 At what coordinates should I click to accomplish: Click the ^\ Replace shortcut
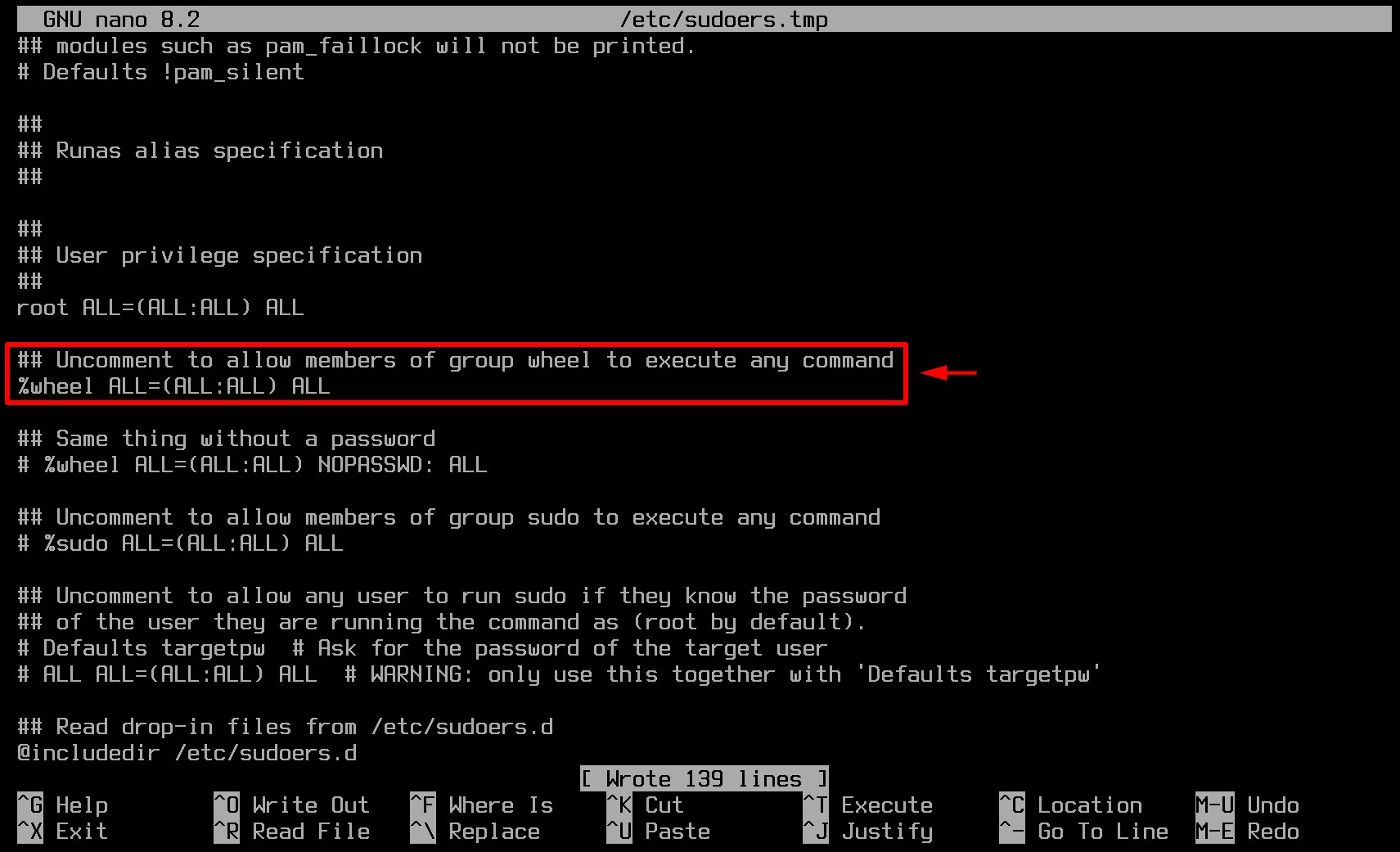[475, 832]
